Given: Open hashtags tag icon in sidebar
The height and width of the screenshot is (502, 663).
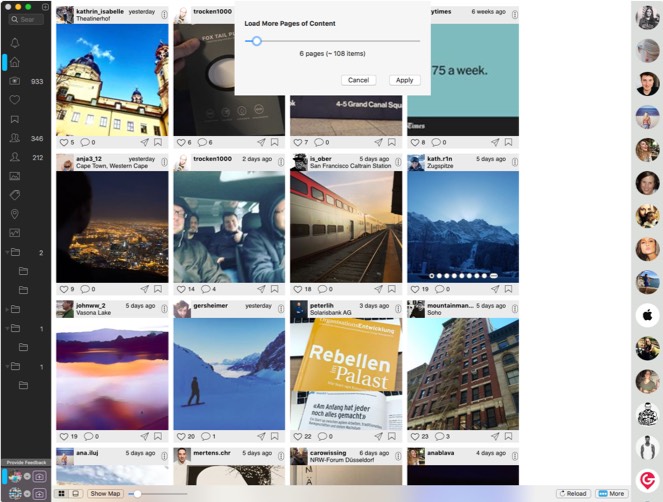Looking at the screenshot, I should [15, 195].
